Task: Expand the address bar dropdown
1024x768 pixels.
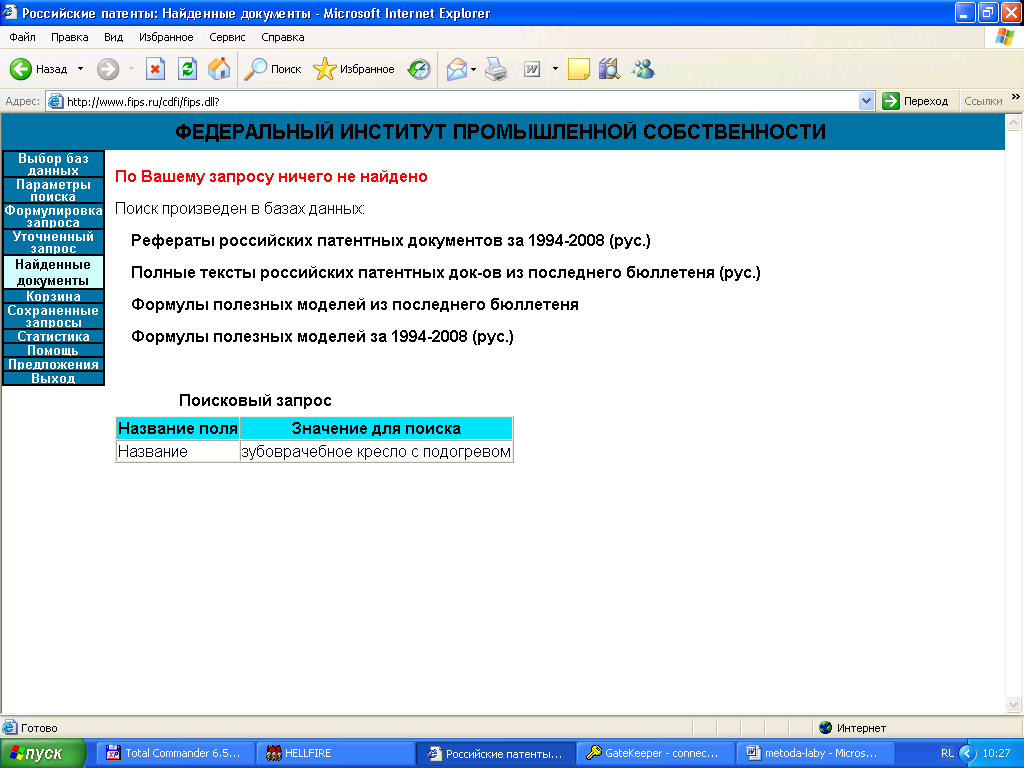Action: tap(867, 101)
